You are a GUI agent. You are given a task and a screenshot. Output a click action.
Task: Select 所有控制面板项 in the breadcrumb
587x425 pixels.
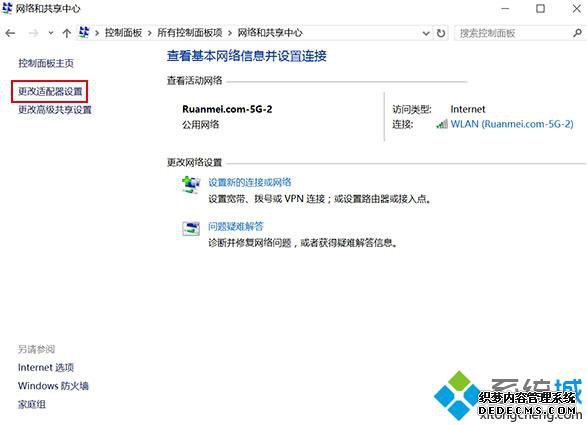189,33
